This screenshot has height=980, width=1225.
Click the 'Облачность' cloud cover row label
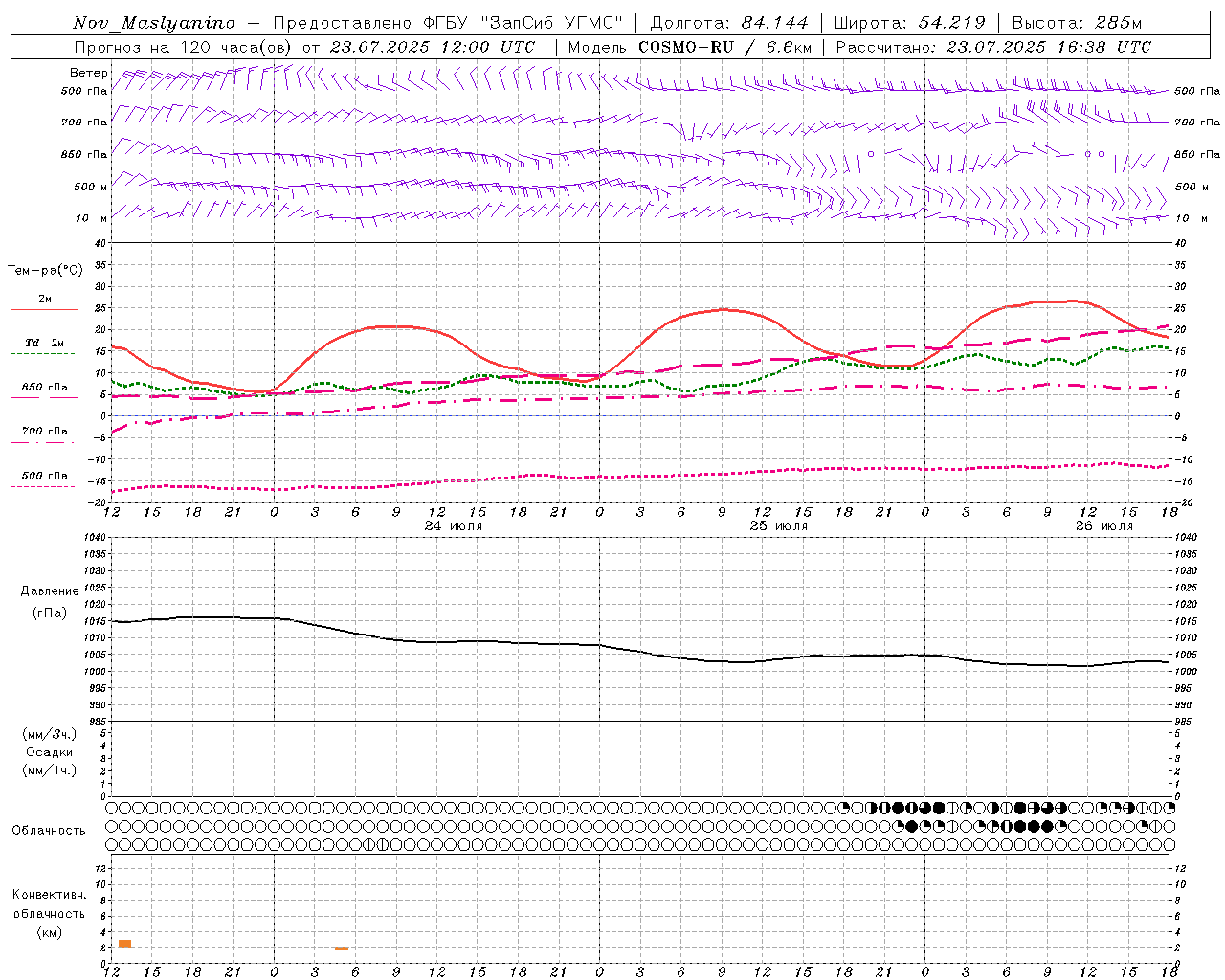tap(49, 831)
